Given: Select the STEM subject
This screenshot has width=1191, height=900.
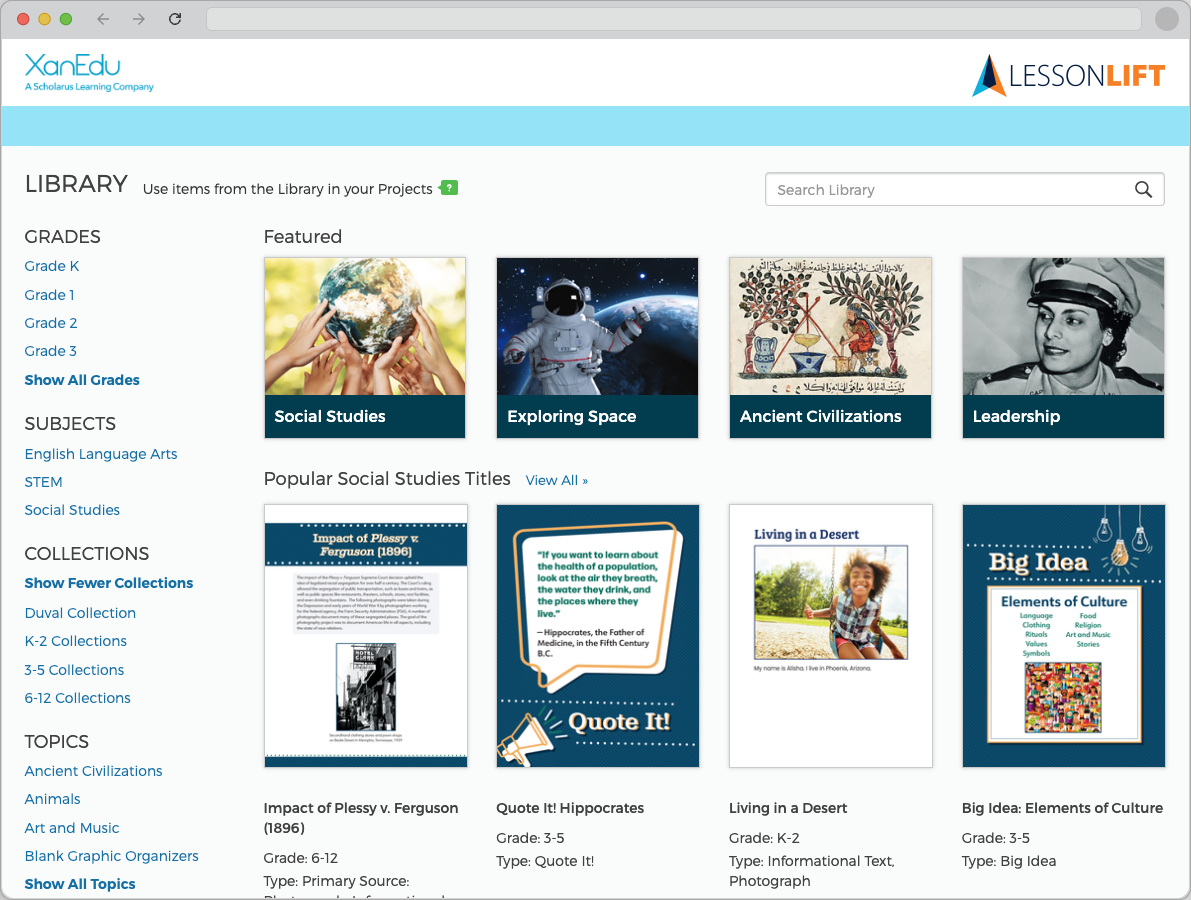Looking at the screenshot, I should pyautogui.click(x=44, y=482).
